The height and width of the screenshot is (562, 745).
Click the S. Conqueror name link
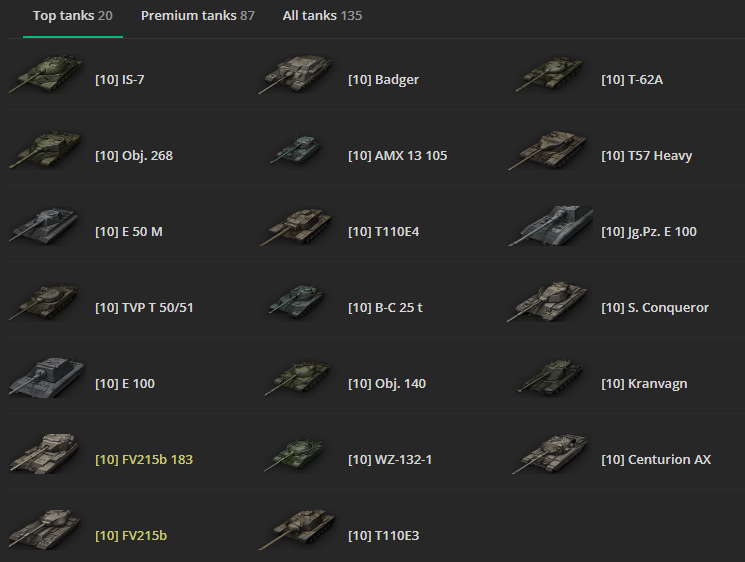pos(655,307)
